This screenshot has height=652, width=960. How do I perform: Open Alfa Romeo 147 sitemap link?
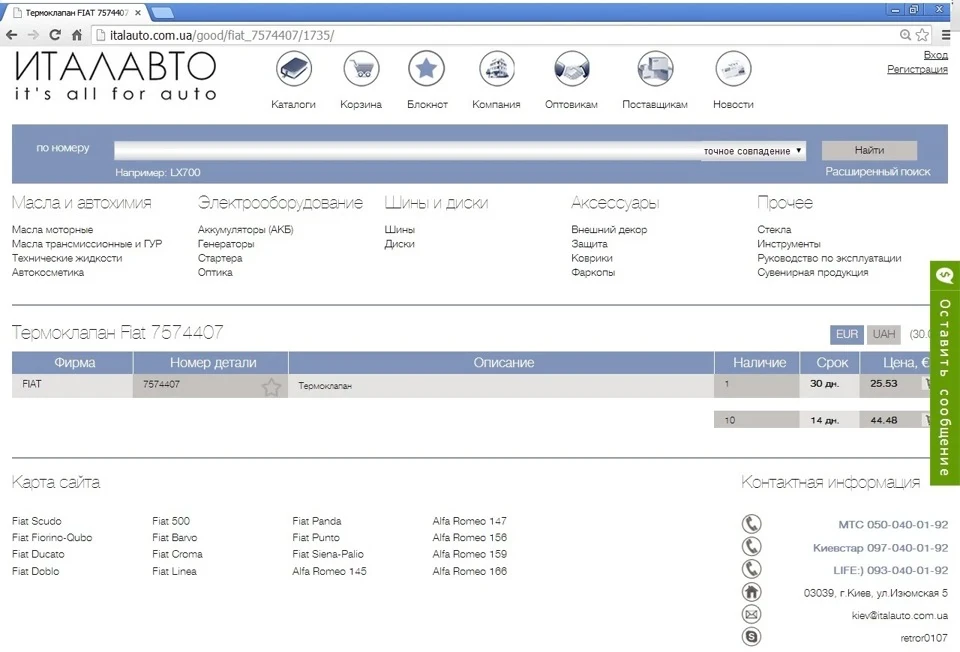pos(470,521)
